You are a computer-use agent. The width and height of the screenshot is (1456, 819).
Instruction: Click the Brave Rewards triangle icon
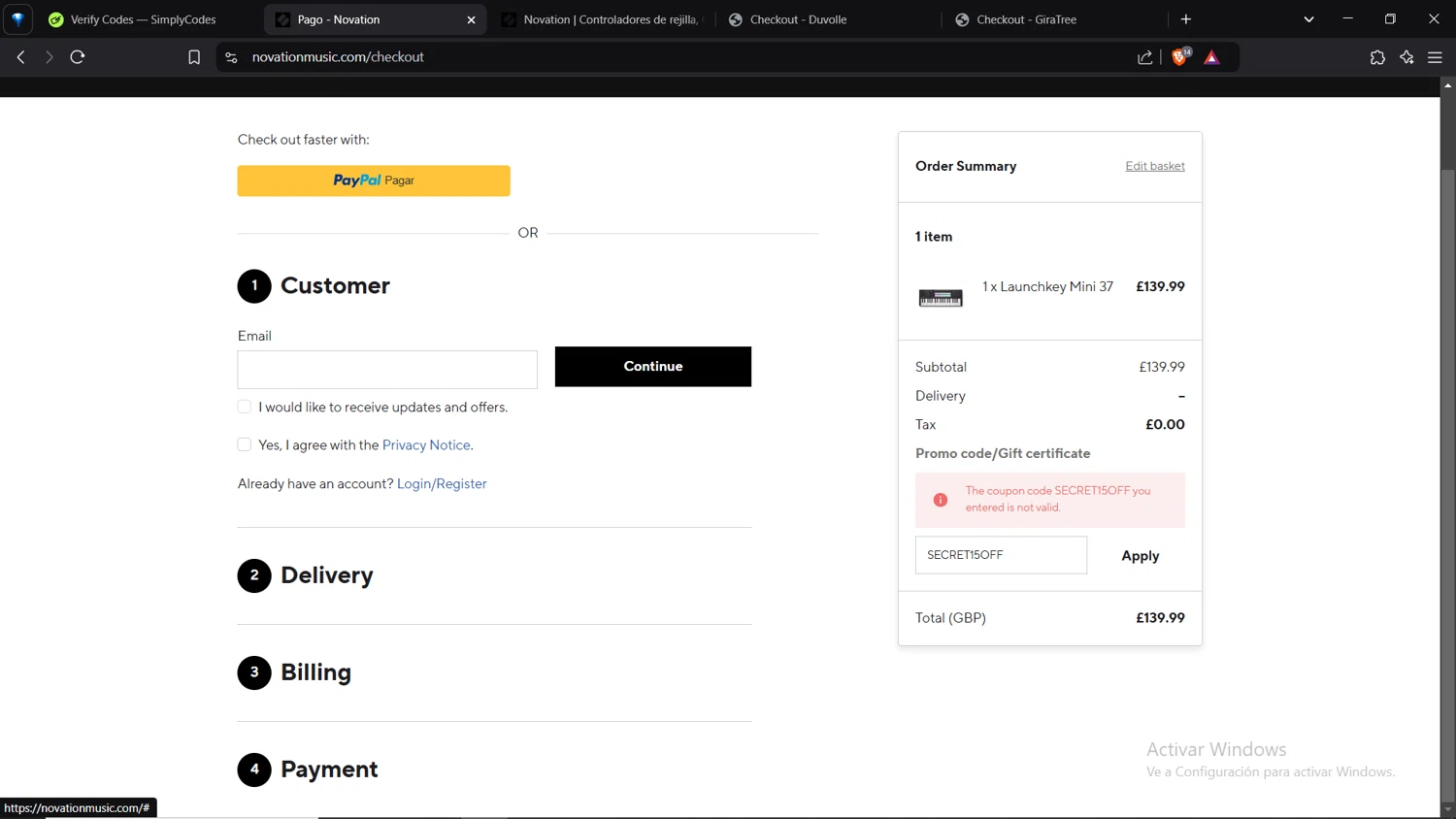pos(1211,57)
